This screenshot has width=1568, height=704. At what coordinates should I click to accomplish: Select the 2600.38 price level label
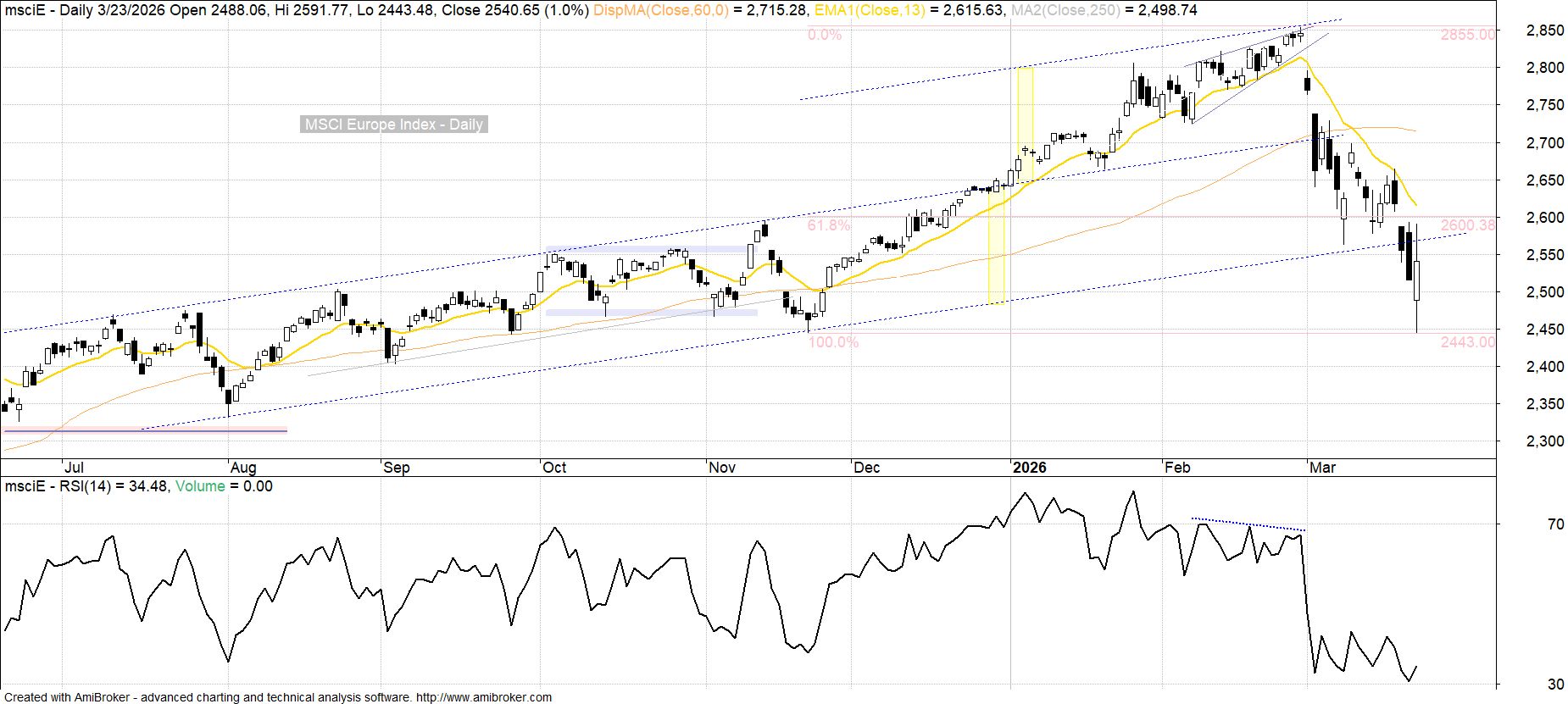point(1467,225)
